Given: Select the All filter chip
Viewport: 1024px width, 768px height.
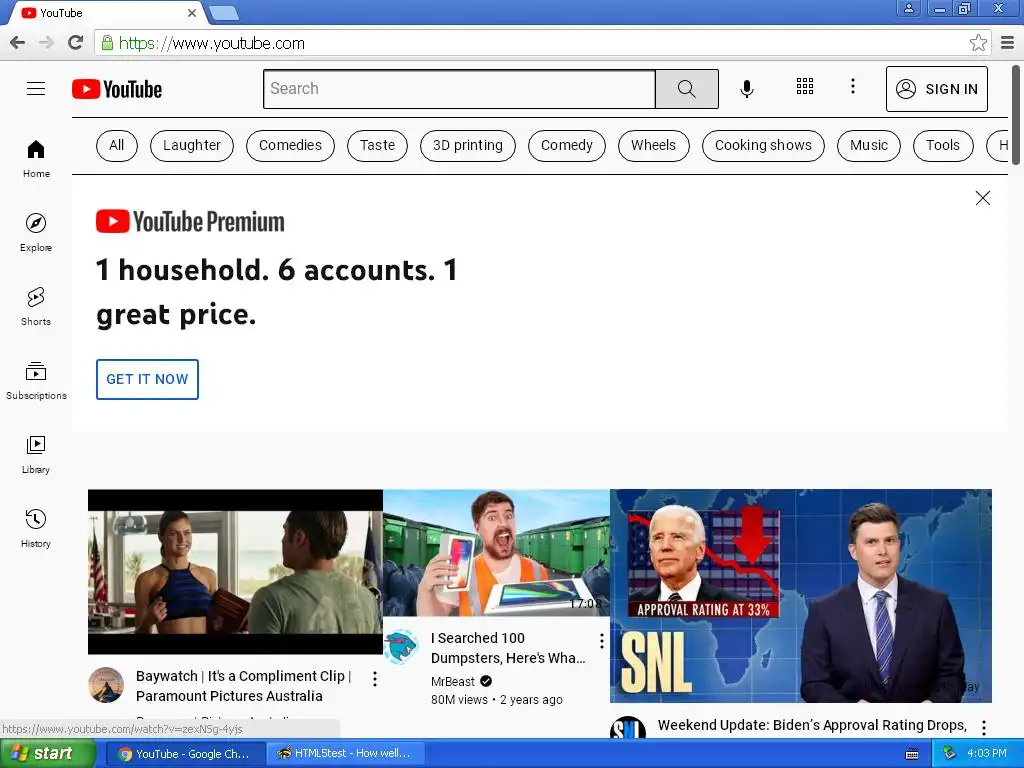Looking at the screenshot, I should coord(117,145).
